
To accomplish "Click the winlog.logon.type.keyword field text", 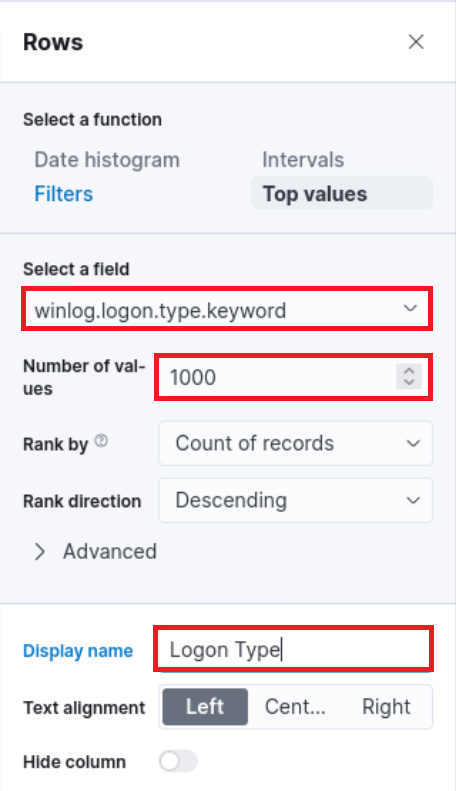I will [x=160, y=310].
